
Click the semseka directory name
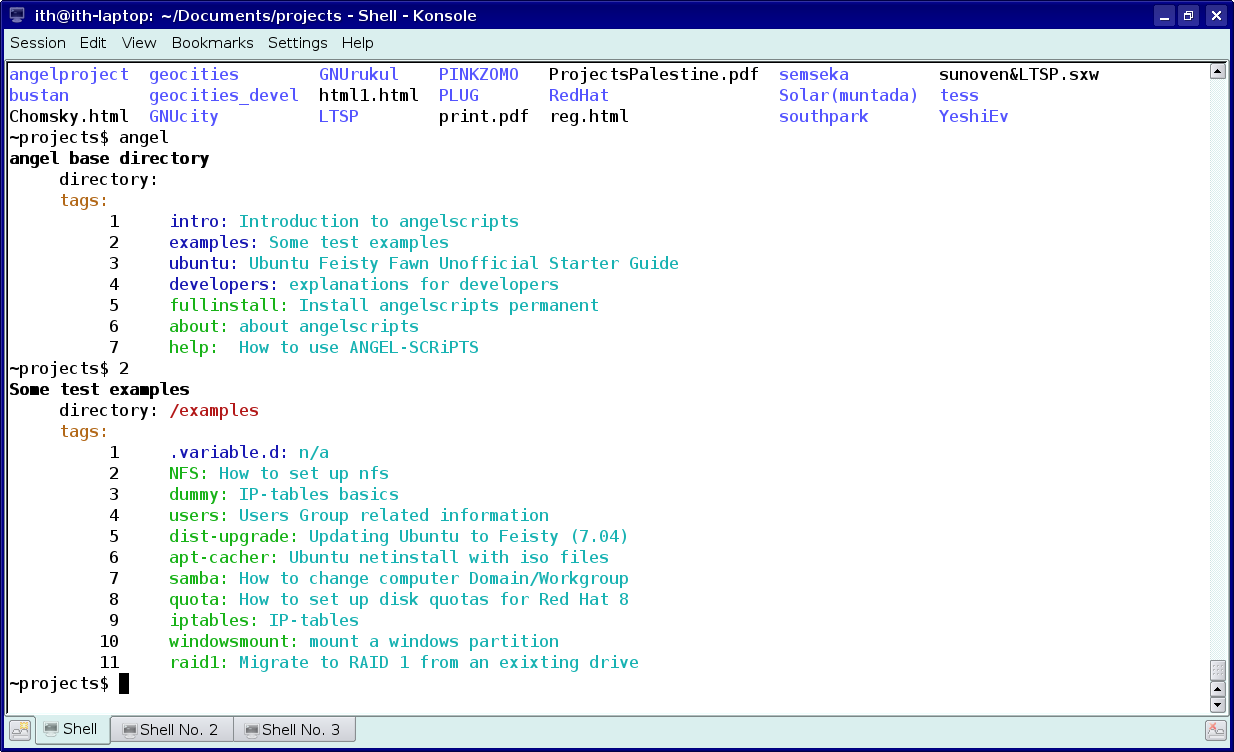(814, 74)
